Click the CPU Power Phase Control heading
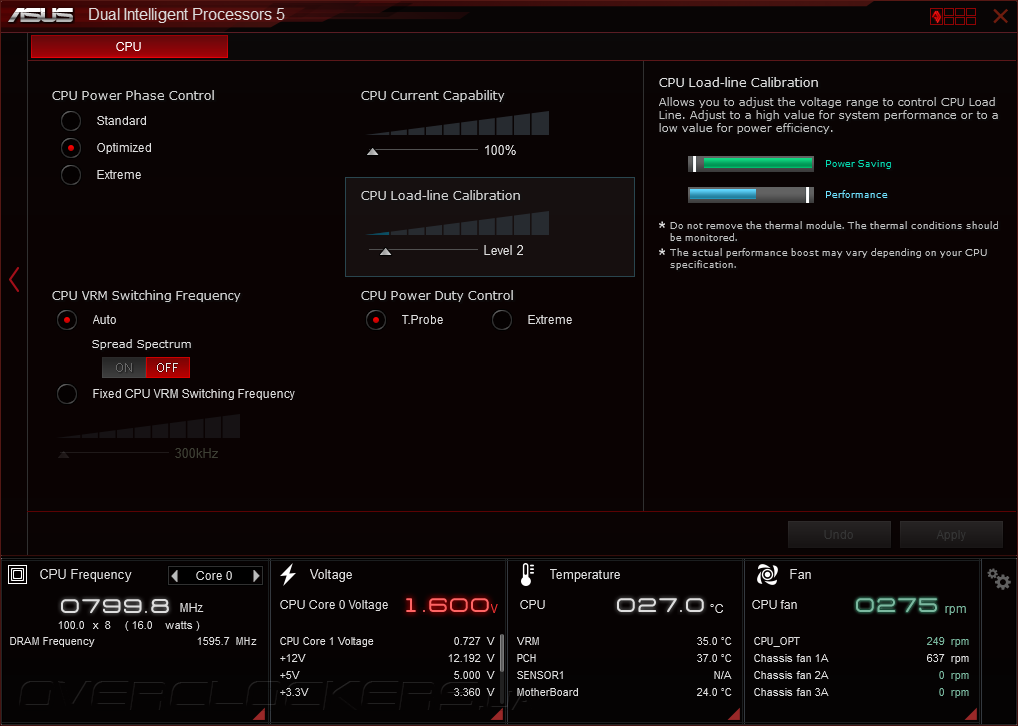 pyautogui.click(x=133, y=95)
